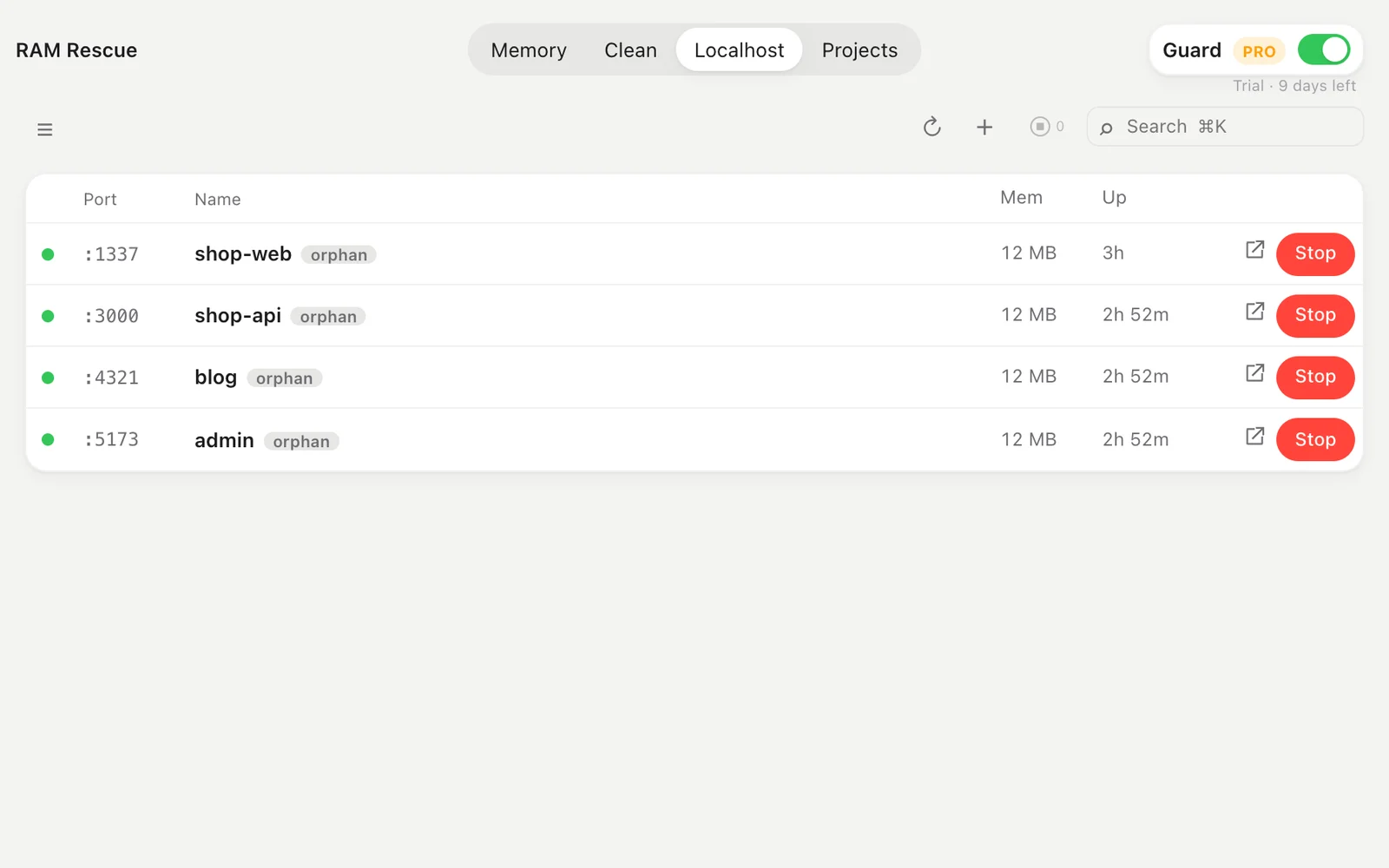1389x868 pixels.
Task: Stop the shop-web process
Action: 1315,253
